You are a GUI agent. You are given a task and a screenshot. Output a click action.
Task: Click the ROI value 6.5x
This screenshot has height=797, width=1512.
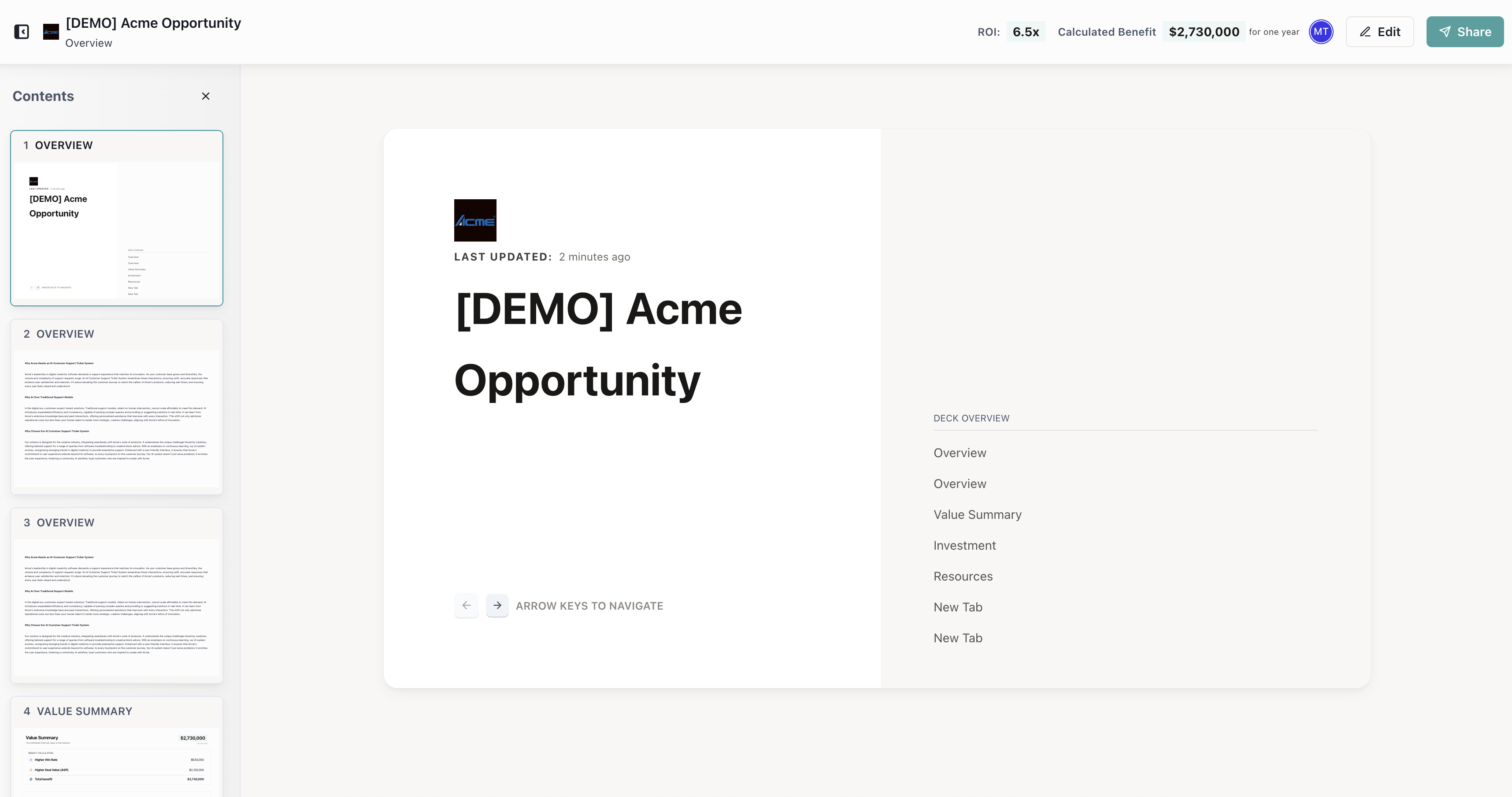(x=1026, y=32)
